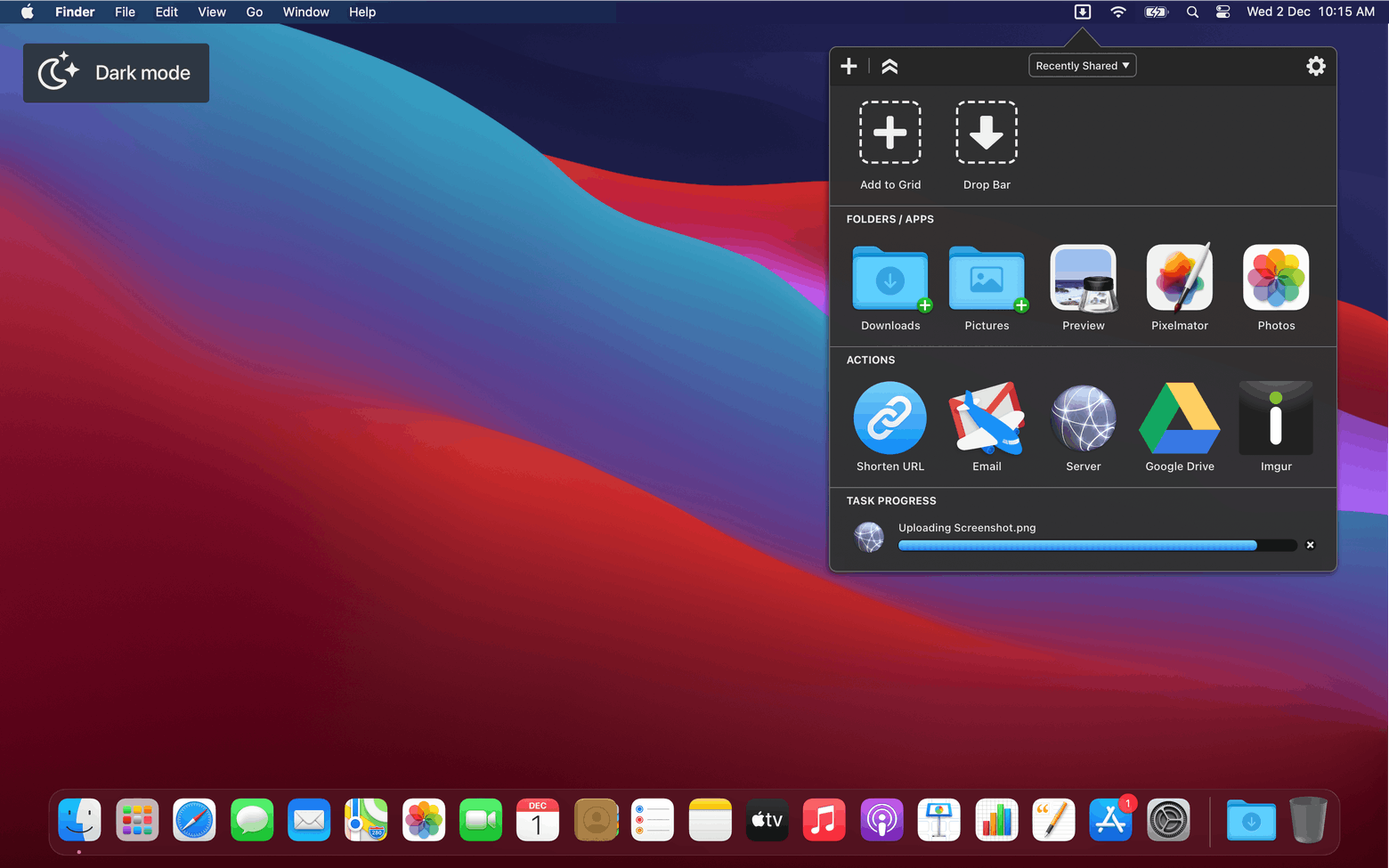
Task: Open Launchpad from the Dock
Action: click(137, 820)
